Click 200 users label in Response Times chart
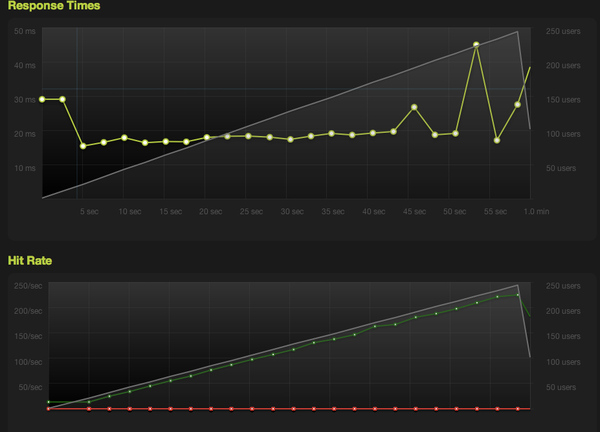The height and width of the screenshot is (432, 600). pyautogui.click(x=563, y=65)
